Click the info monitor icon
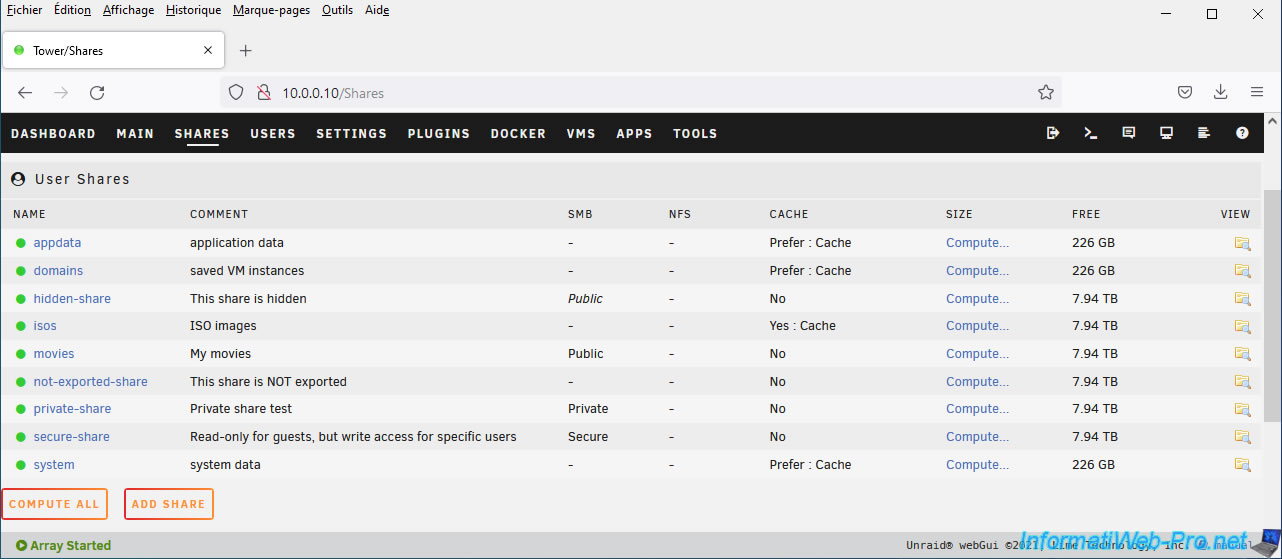 tap(1166, 133)
